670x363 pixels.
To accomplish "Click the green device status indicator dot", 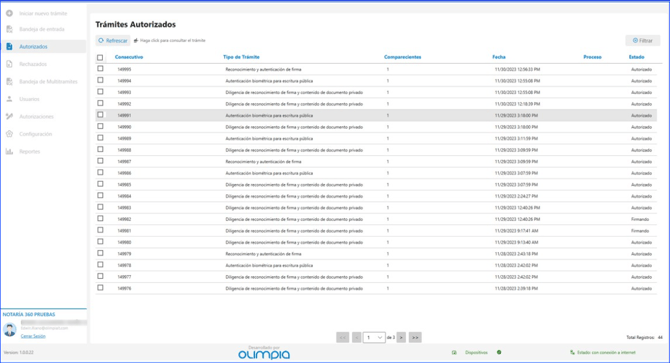I will click(499, 352).
